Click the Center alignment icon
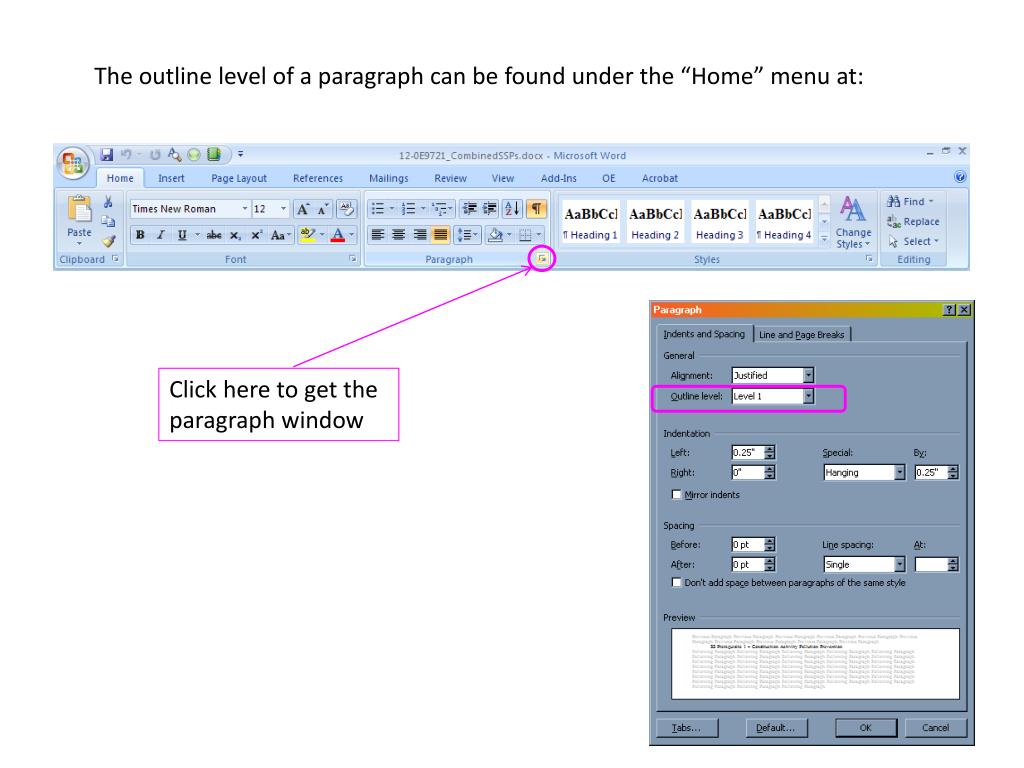This screenshot has height=768, width=1024. [x=398, y=235]
